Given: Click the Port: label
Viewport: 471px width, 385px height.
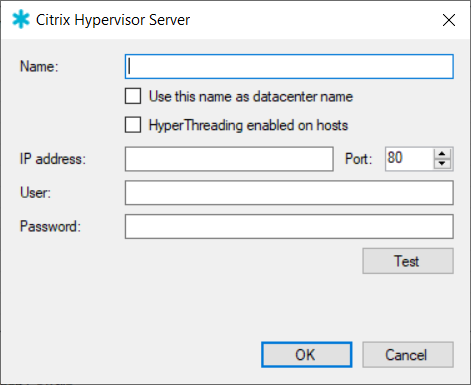Looking at the screenshot, I should 358,159.
